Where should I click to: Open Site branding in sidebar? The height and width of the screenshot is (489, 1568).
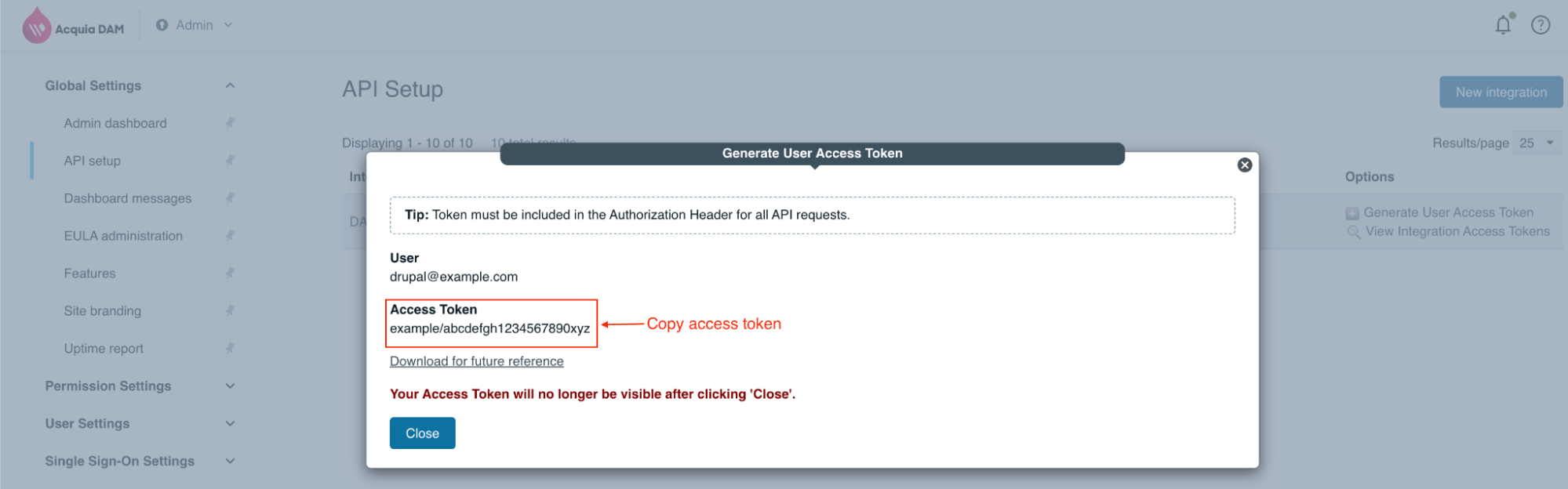(x=103, y=311)
